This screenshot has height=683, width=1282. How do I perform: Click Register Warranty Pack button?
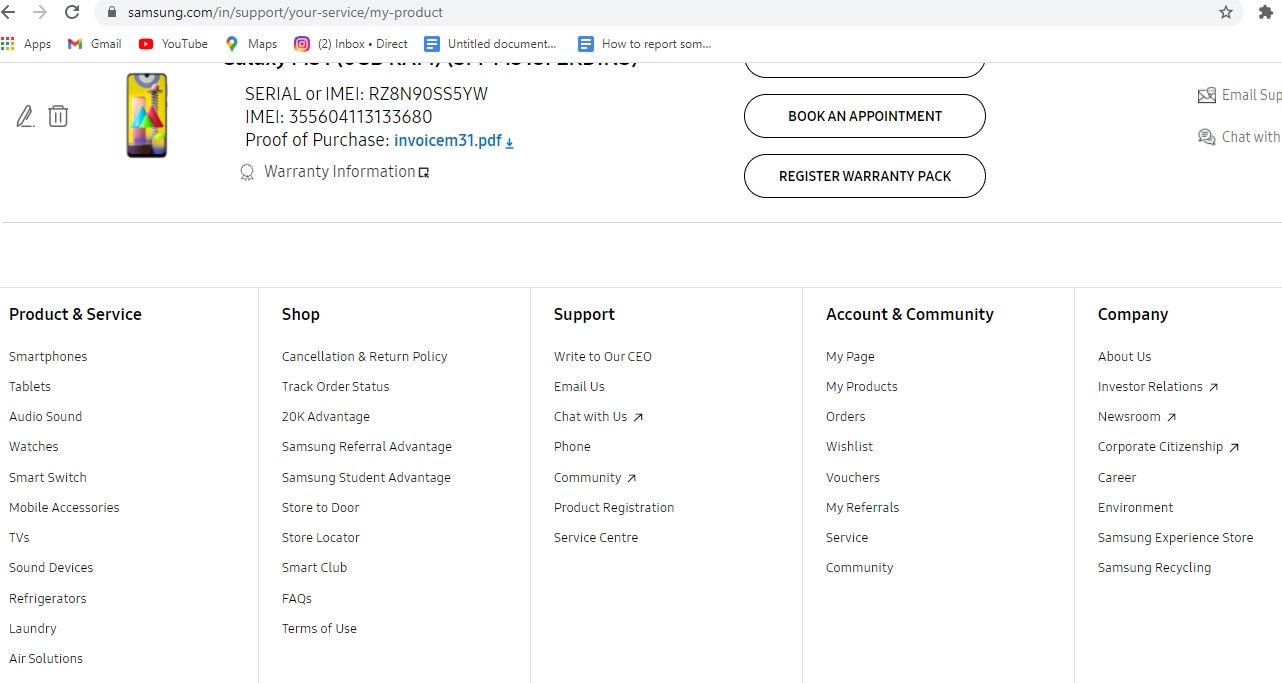coord(865,176)
